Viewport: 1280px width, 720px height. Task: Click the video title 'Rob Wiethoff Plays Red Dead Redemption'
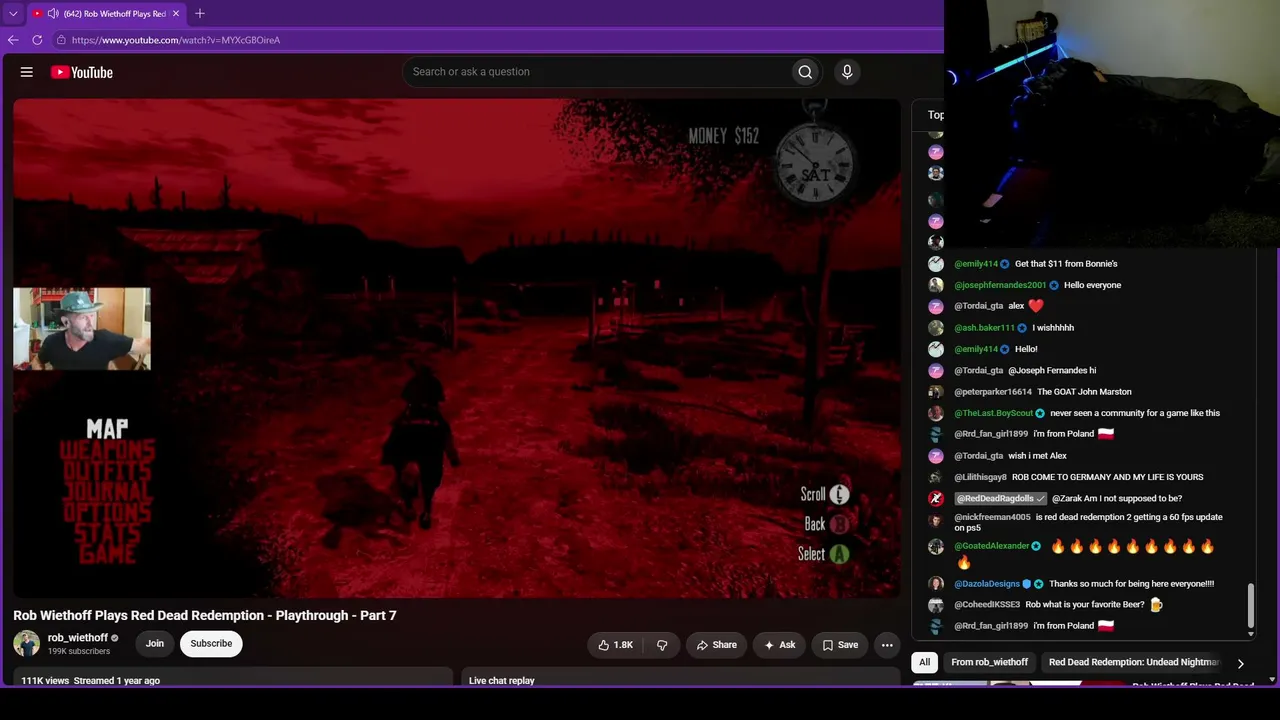[x=205, y=615]
